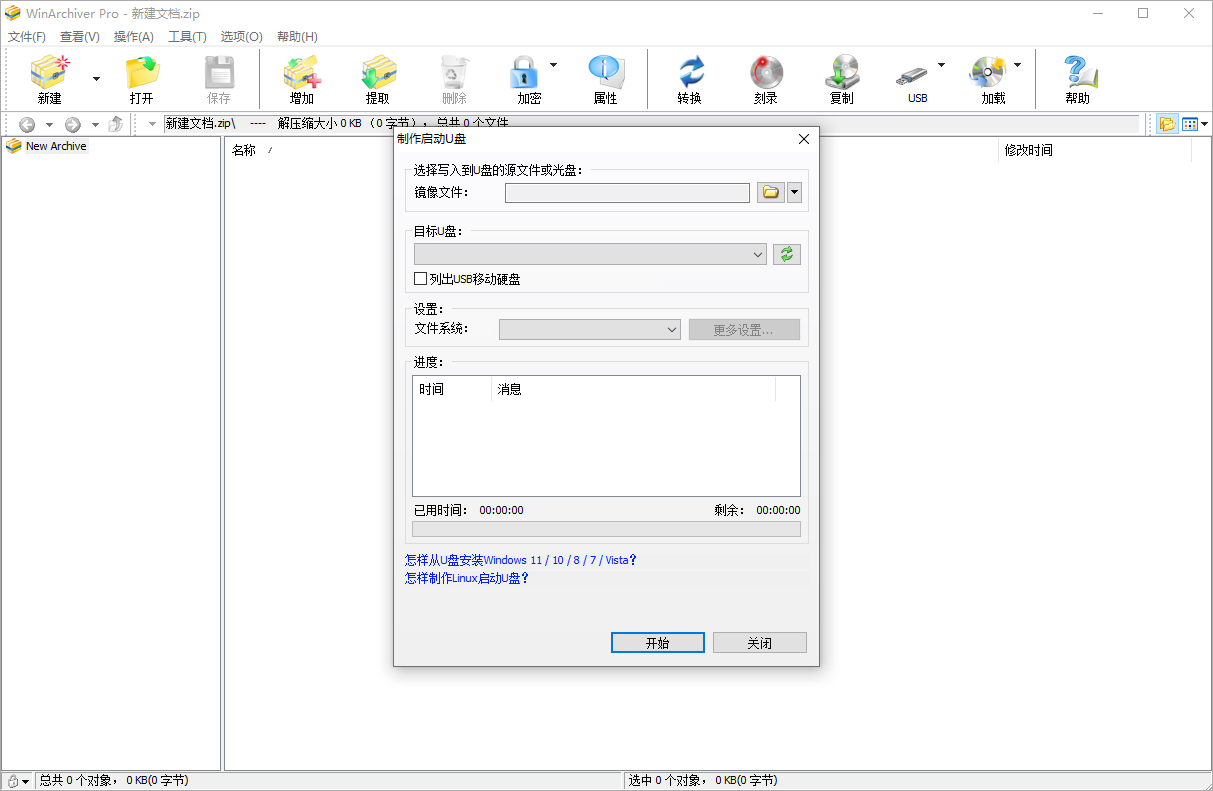Viewport: 1213px width, 791px height.
Task: Open the 镜像文件 browse dropdown arrow
Action: click(x=793, y=192)
